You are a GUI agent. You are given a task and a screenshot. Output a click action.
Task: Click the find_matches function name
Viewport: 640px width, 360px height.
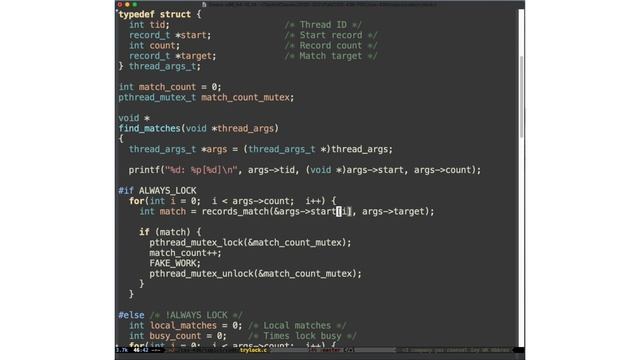coord(149,128)
